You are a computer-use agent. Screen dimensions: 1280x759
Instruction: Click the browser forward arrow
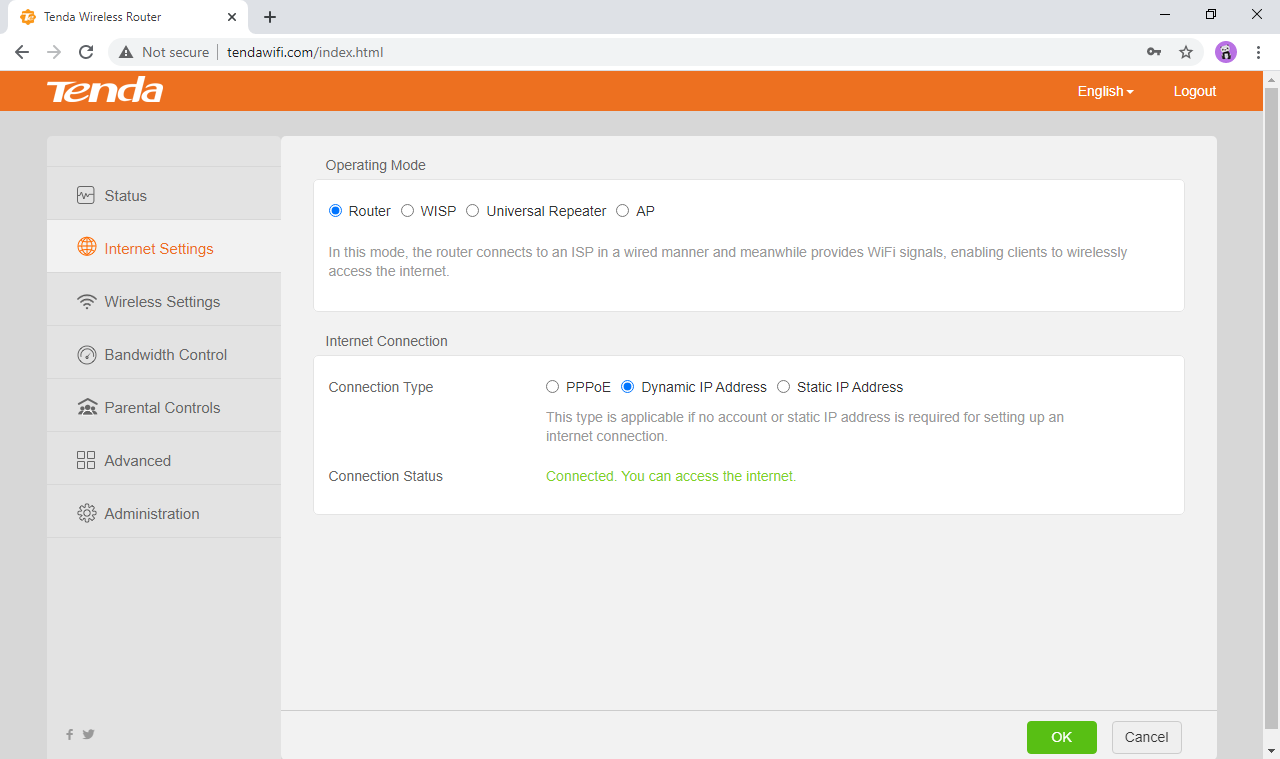pos(54,52)
